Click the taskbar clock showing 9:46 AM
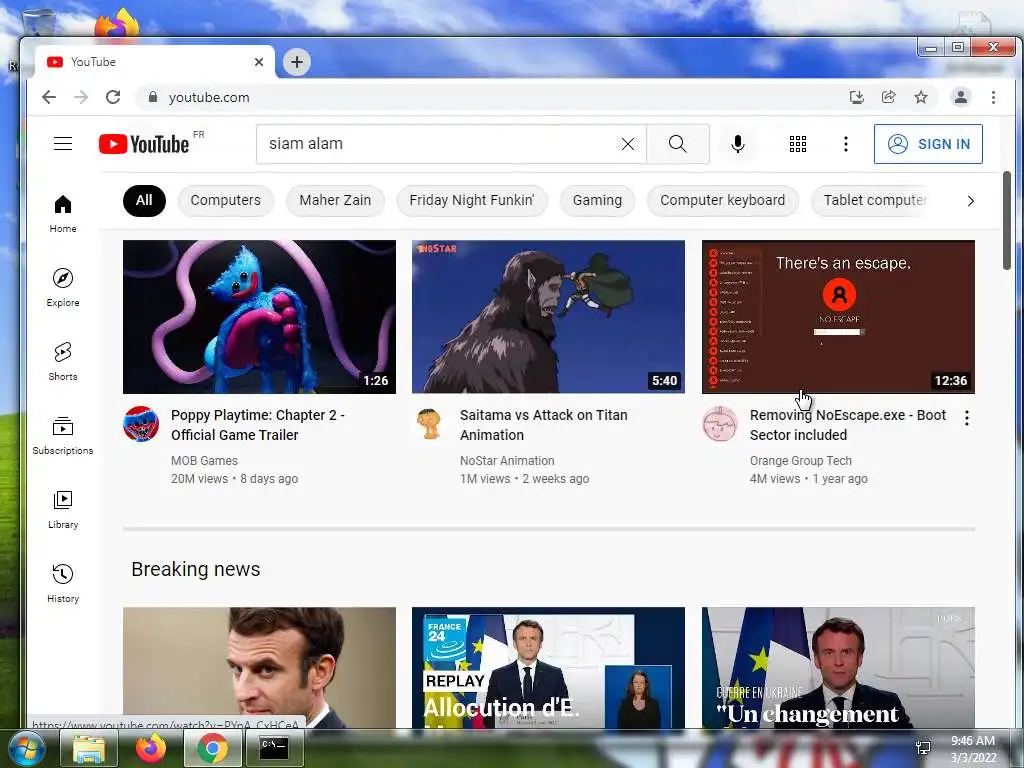 coord(973,749)
